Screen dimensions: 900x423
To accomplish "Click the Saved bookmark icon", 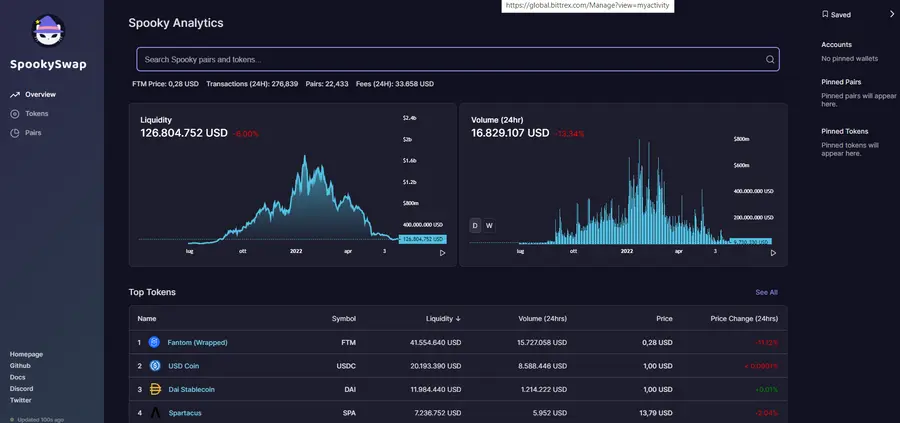I will pos(825,14).
